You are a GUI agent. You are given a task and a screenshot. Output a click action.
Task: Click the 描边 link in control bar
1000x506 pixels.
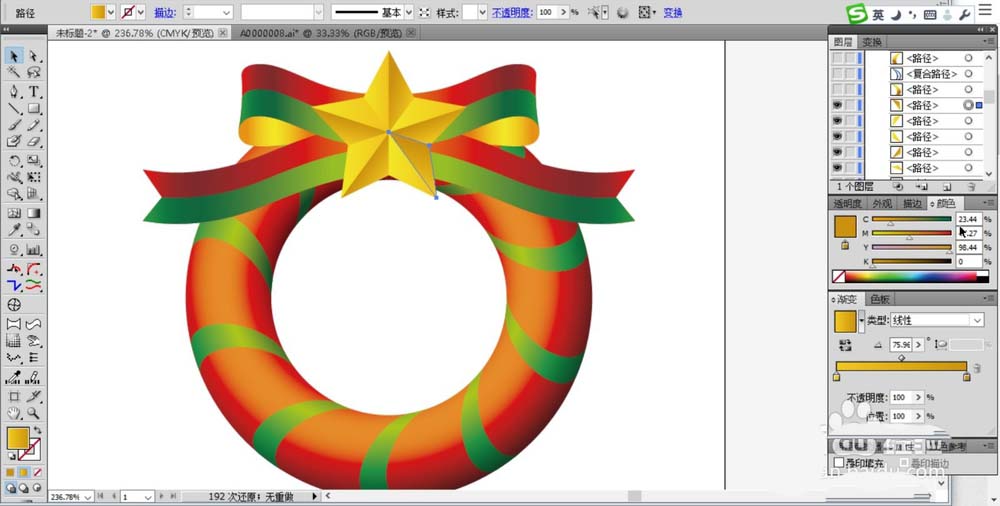pyautogui.click(x=165, y=12)
